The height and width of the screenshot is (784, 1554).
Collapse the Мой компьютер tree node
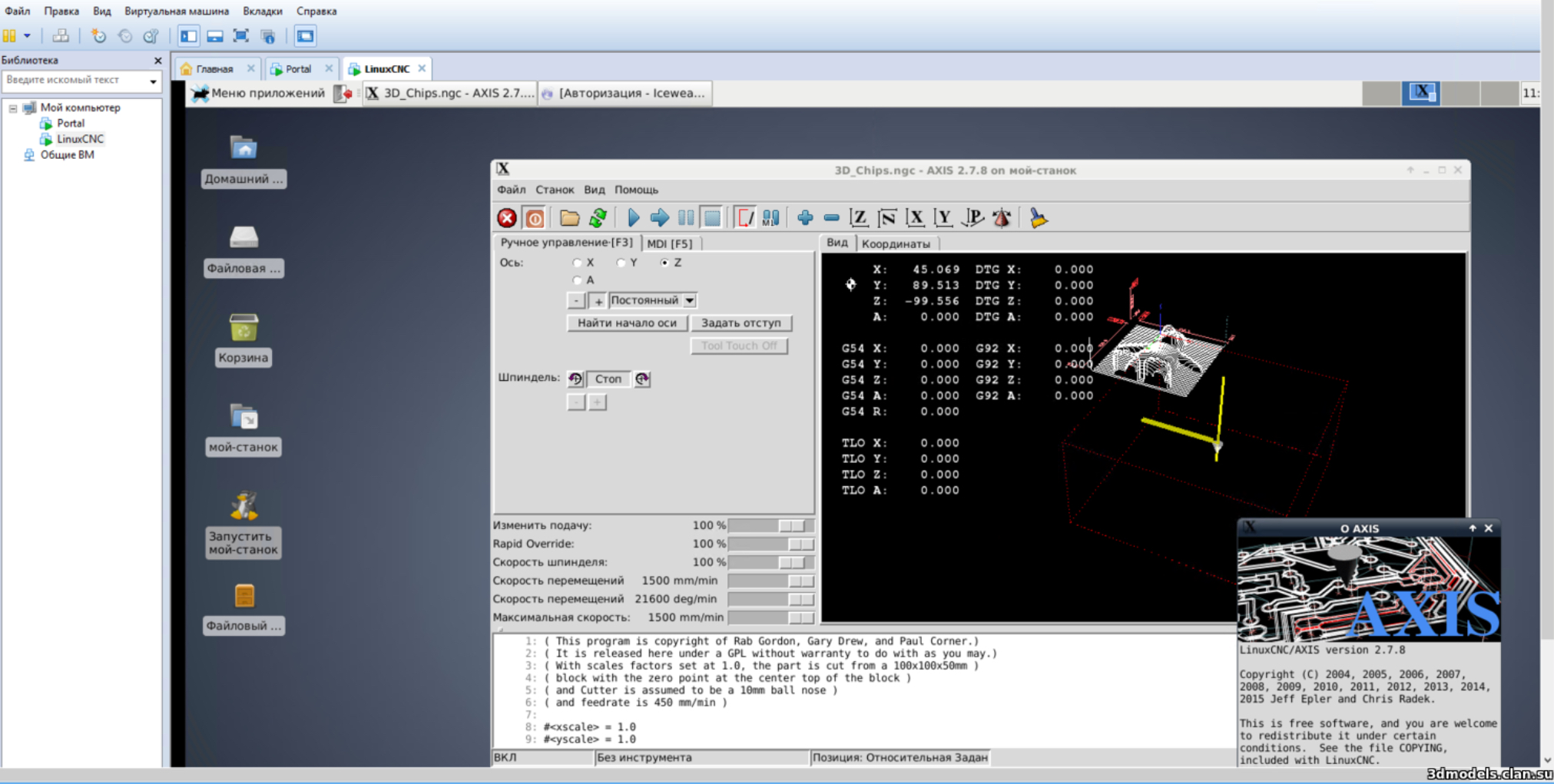pos(13,108)
